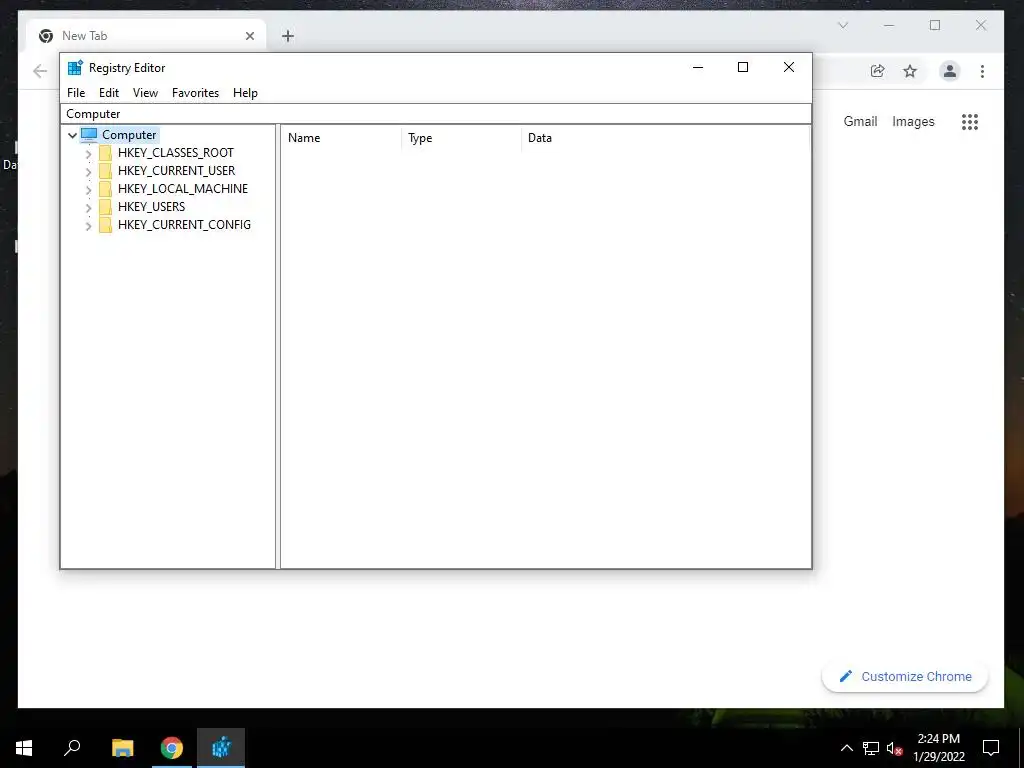The height and width of the screenshot is (768, 1024).
Task: Open the Images link
Action: [x=913, y=121]
